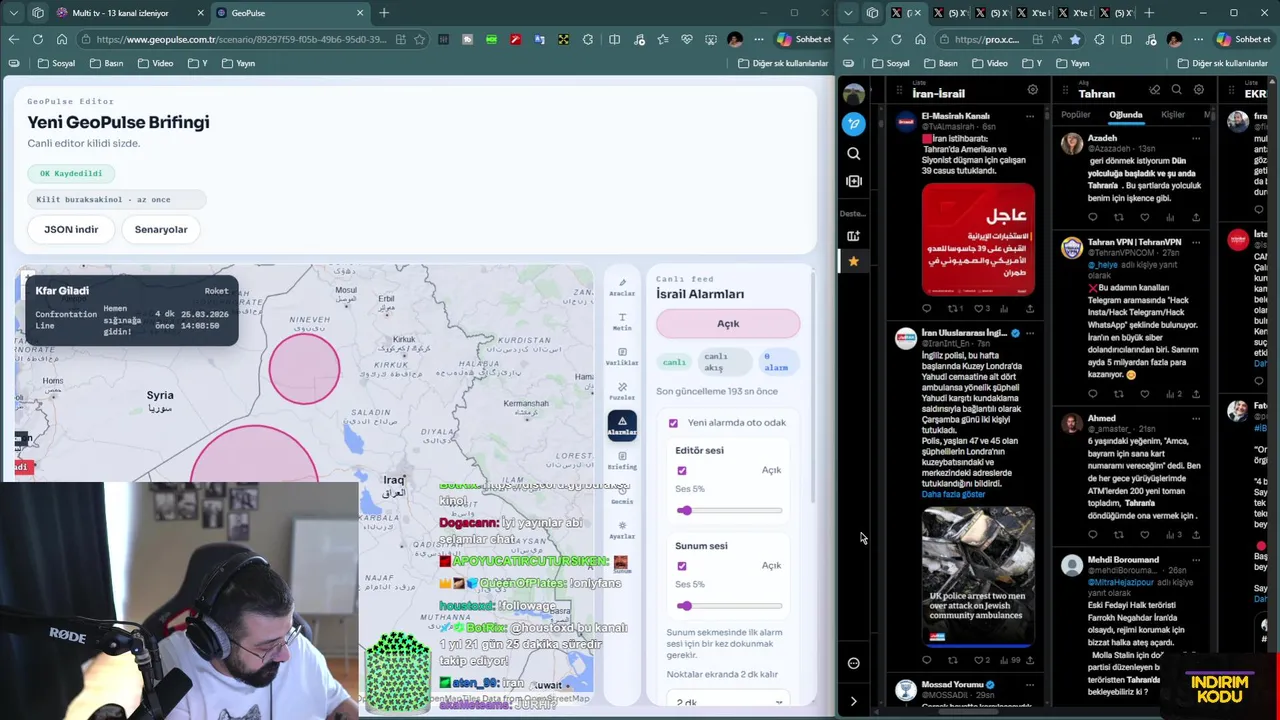
Task: Click the Senaryolar button
Action: tap(161, 229)
